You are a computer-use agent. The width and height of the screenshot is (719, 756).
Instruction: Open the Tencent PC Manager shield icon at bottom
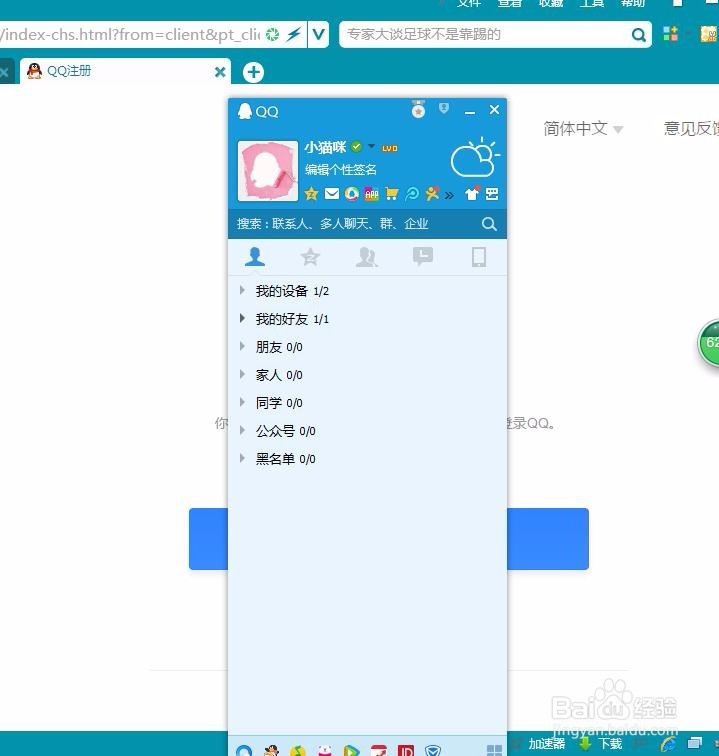coord(433,750)
